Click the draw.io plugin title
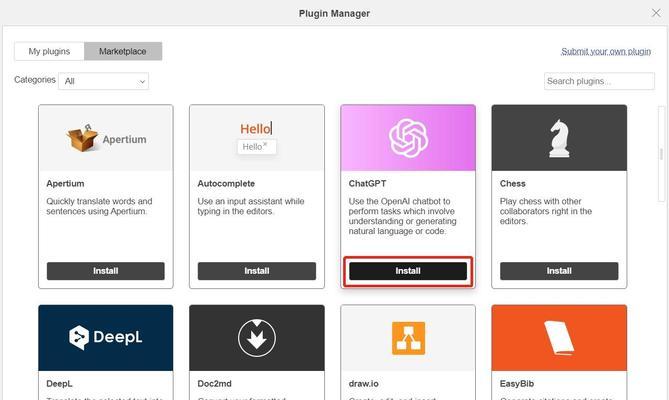Viewport: 669px width, 400px height. (x=364, y=383)
